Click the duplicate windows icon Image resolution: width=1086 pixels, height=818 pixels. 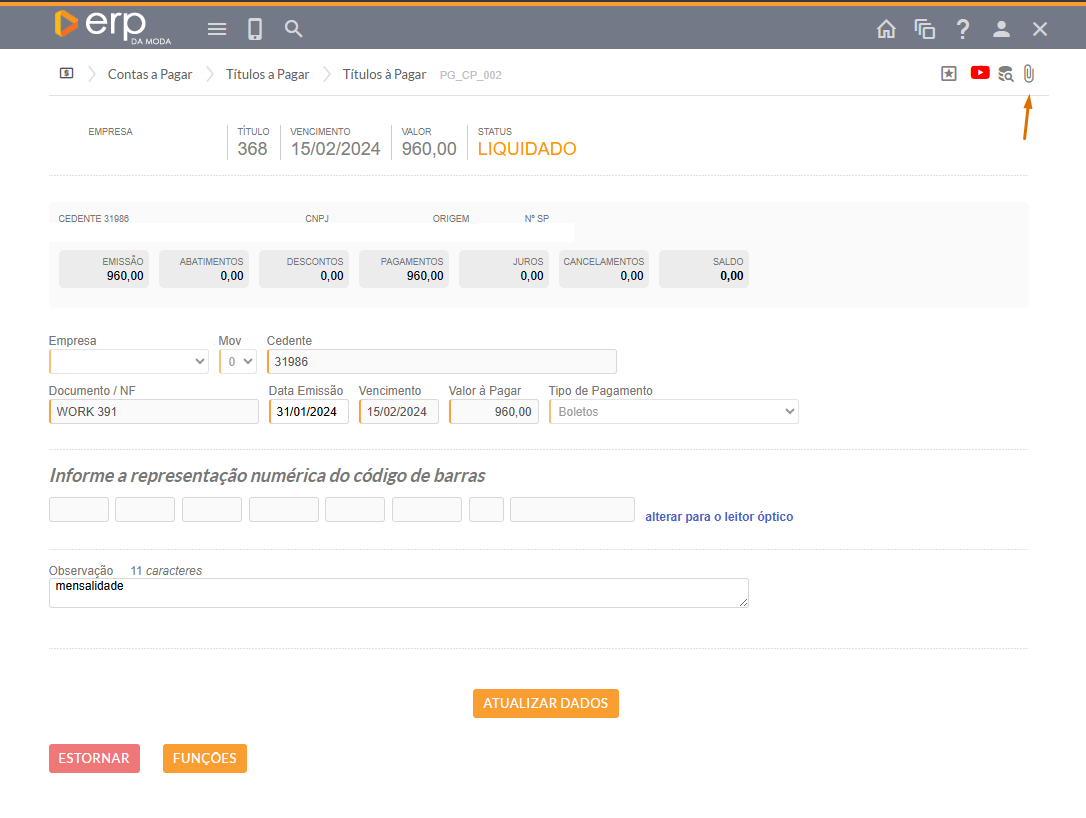click(x=925, y=29)
